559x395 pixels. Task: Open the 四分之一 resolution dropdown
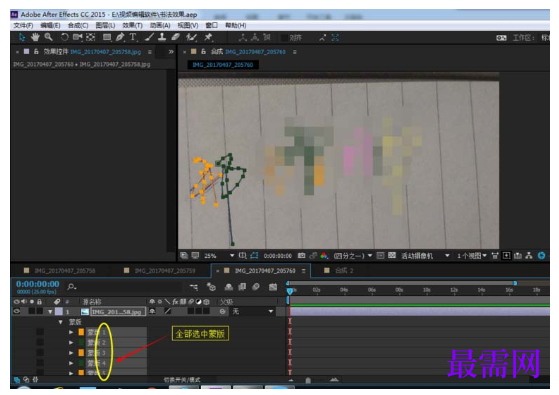click(x=353, y=256)
